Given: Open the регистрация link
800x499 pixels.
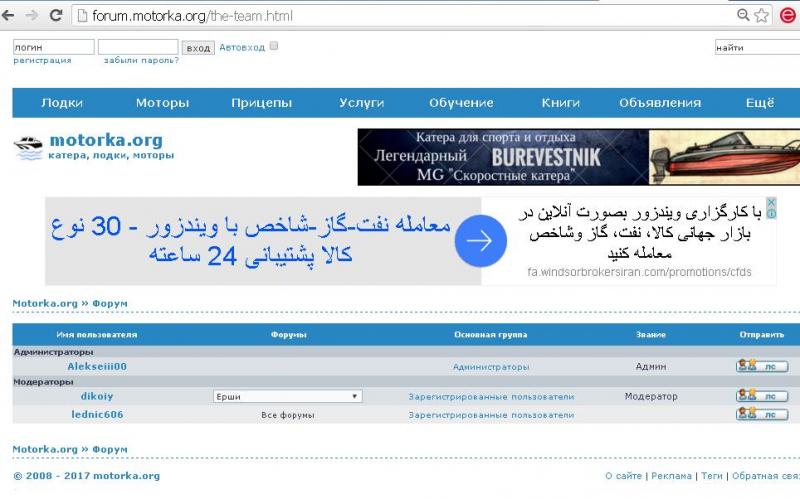Looking at the screenshot, I should [x=42, y=60].
